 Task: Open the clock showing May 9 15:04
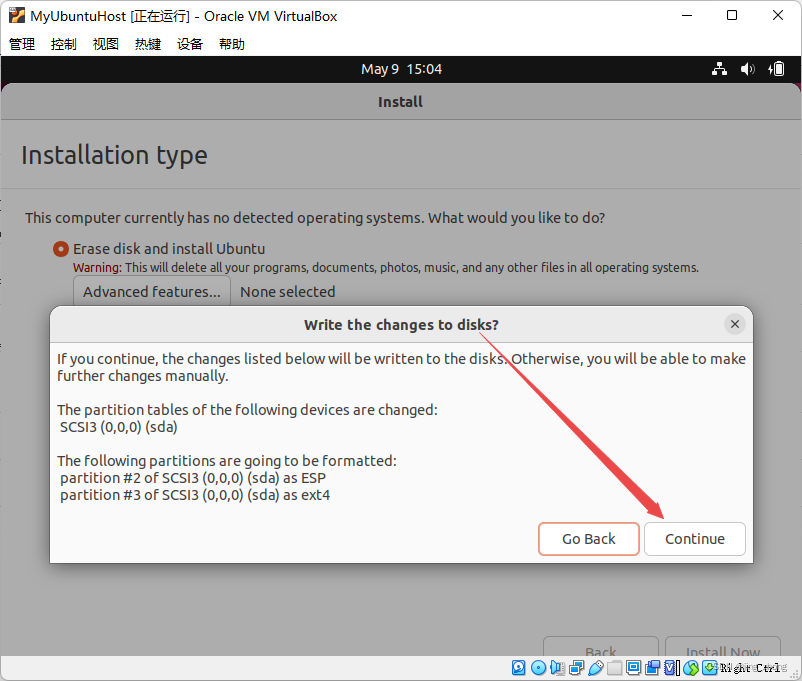tap(402, 69)
